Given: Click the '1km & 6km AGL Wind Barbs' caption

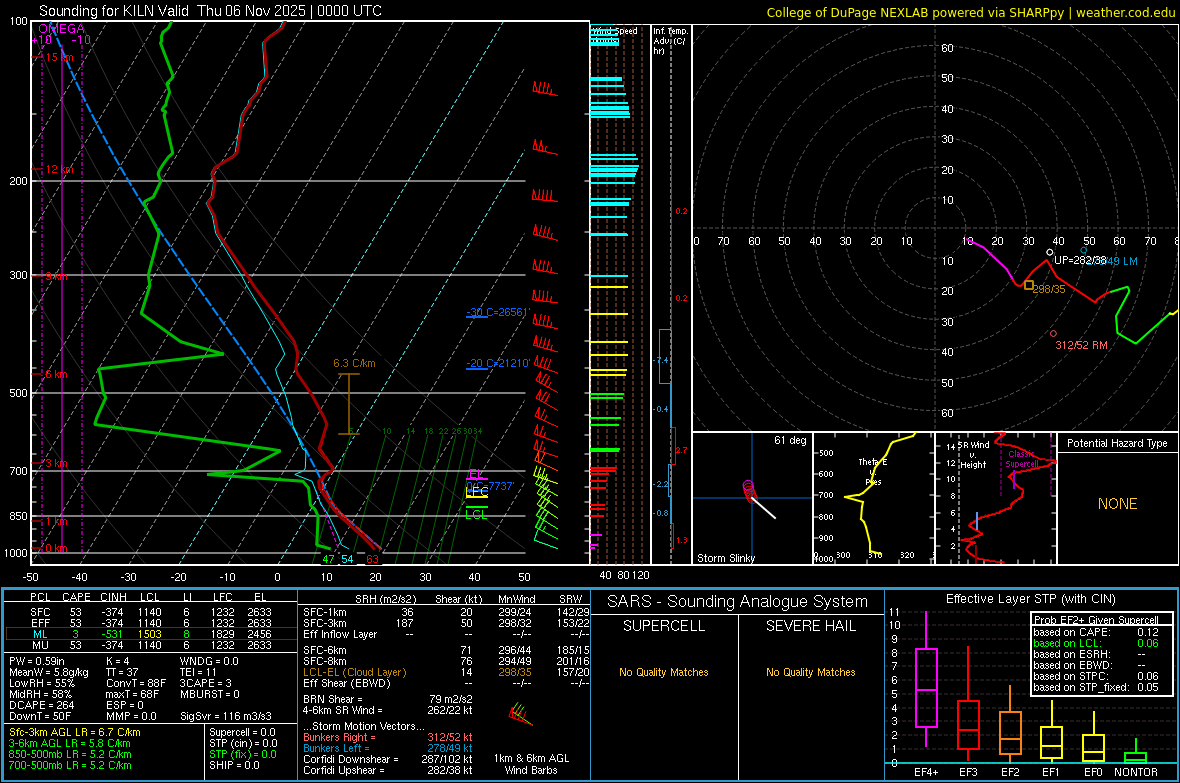Looking at the screenshot, I should point(531,764).
